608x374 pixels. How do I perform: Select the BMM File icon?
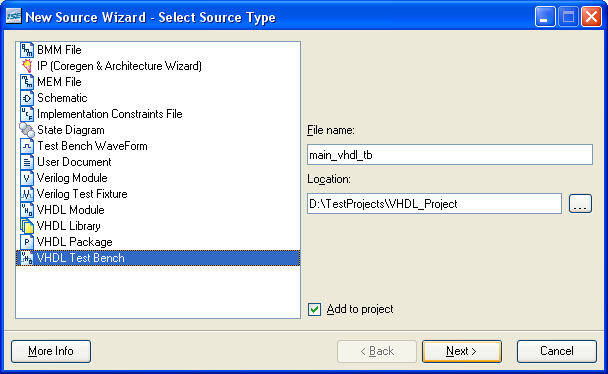27,50
